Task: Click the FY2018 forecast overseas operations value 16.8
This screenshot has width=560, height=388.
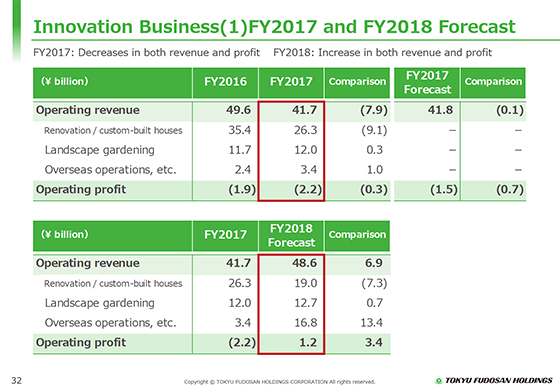Action: pos(306,323)
